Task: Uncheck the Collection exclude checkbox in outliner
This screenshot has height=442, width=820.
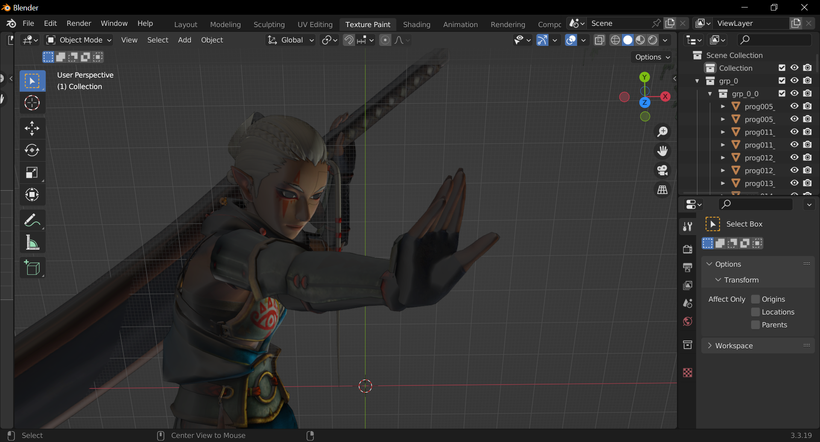Action: pyautogui.click(x=782, y=68)
